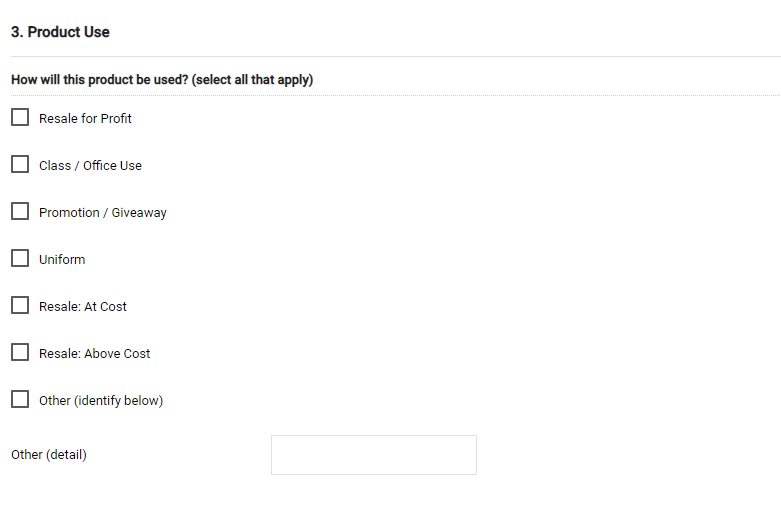Click the 'Promotion / Giveaway' label text
This screenshot has height=513, width=781.
pyautogui.click(x=102, y=213)
